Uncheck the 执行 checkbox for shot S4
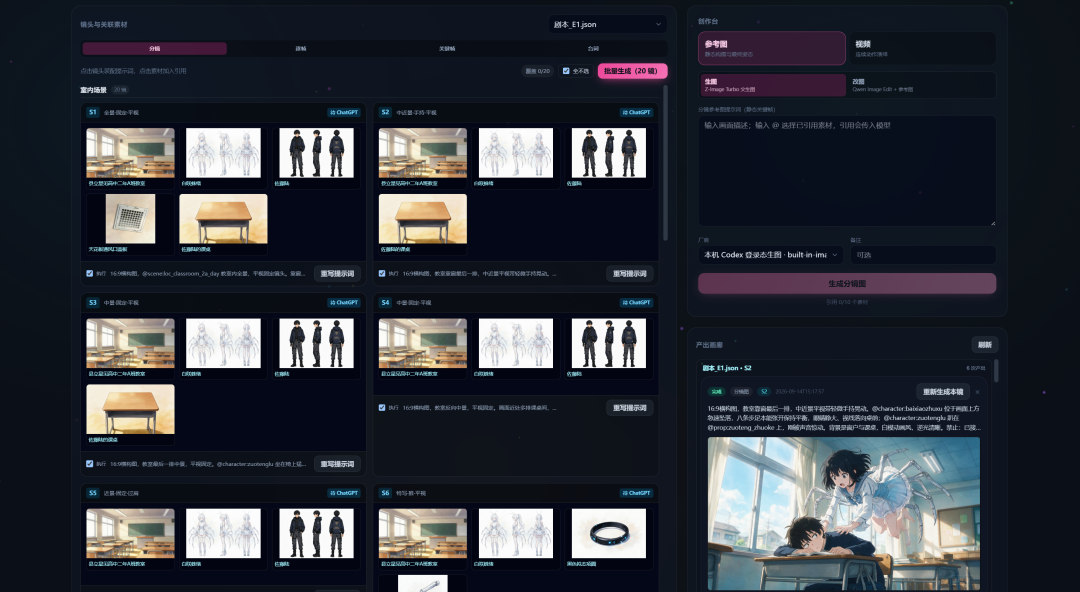 point(382,407)
